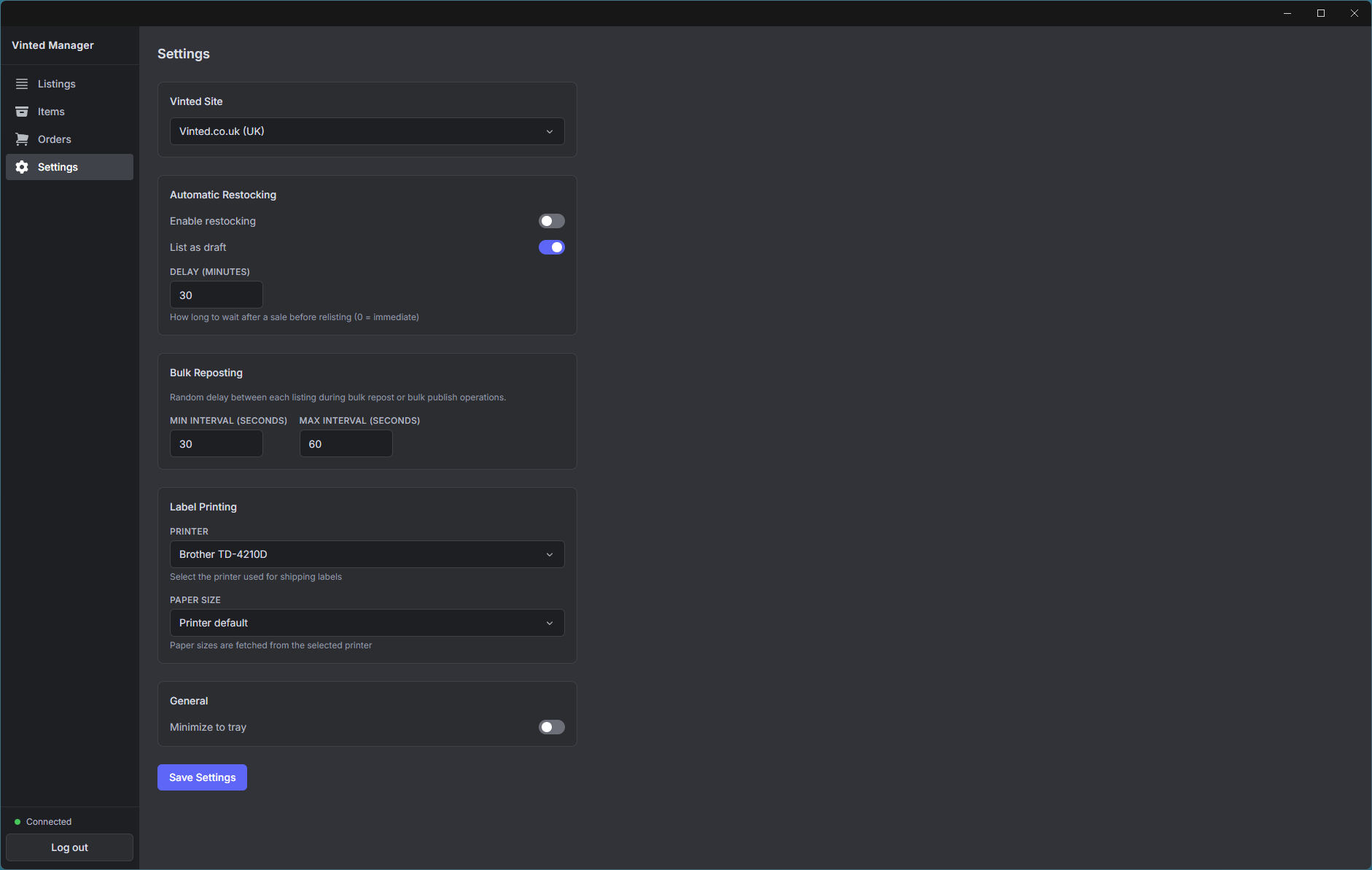The height and width of the screenshot is (870, 1372).
Task: Open Items from the sidebar icon
Action: [23, 111]
